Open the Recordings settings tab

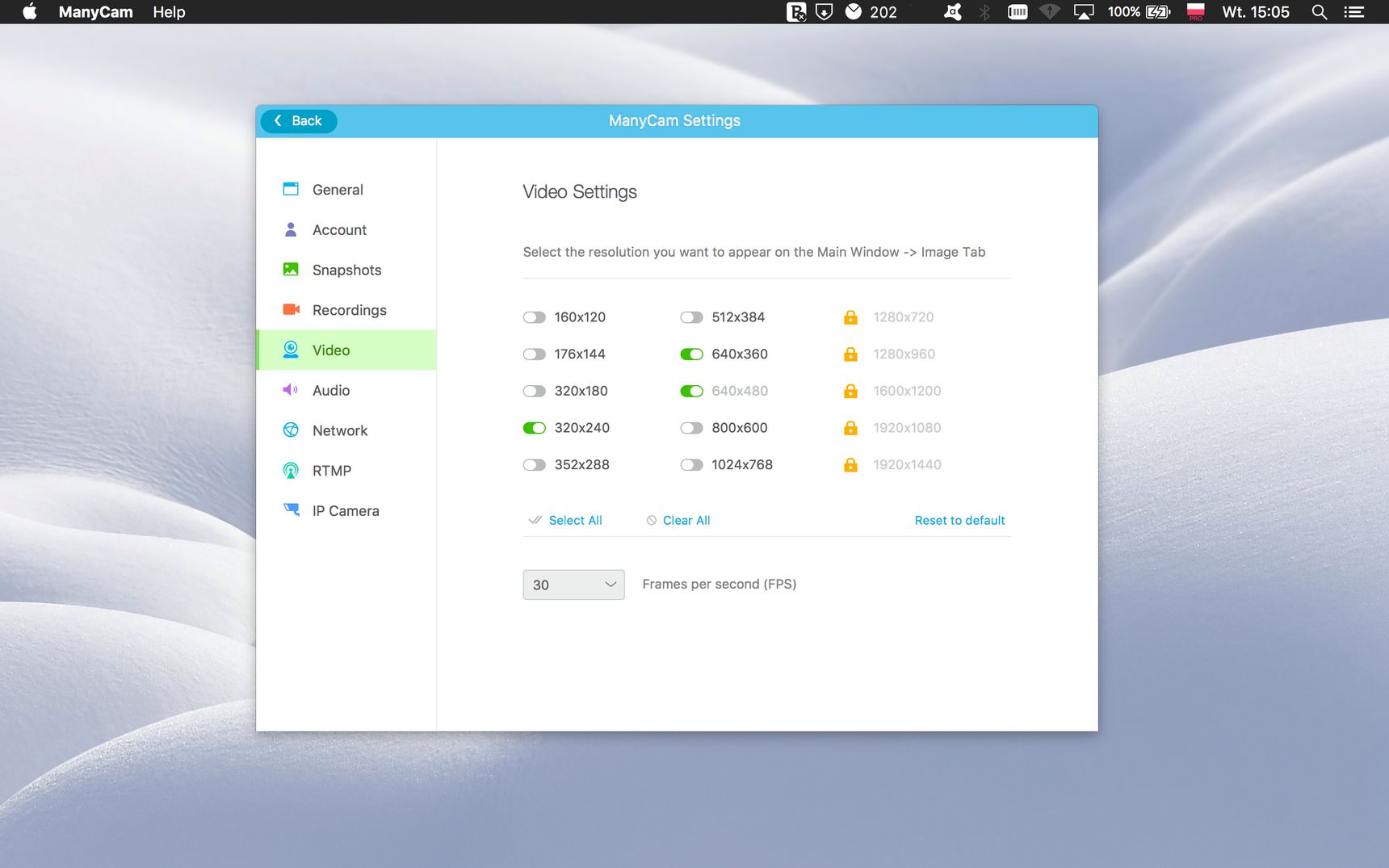pyautogui.click(x=346, y=310)
